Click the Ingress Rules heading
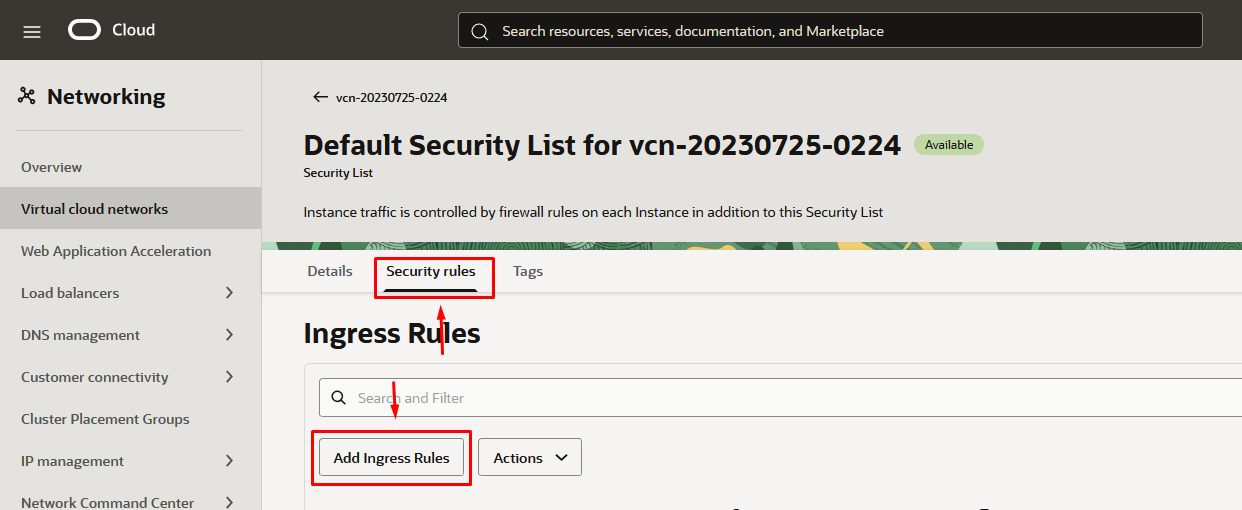Image resolution: width=1242 pixels, height=510 pixels. (x=392, y=333)
